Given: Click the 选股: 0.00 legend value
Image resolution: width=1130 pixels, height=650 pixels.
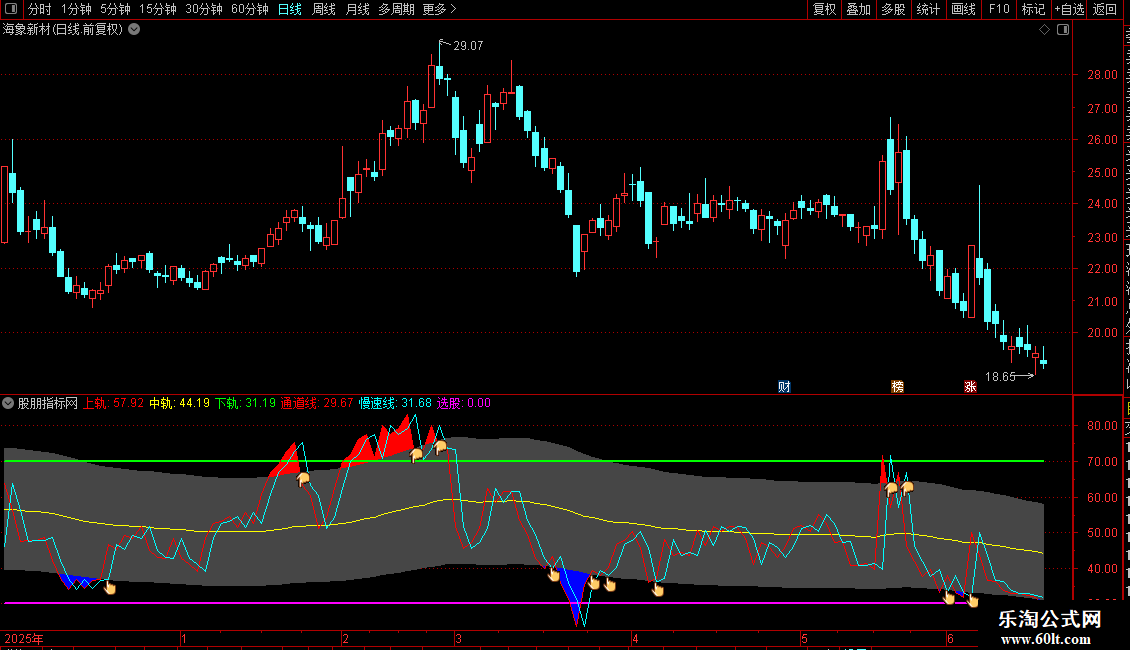Looking at the screenshot, I should 463,404.
